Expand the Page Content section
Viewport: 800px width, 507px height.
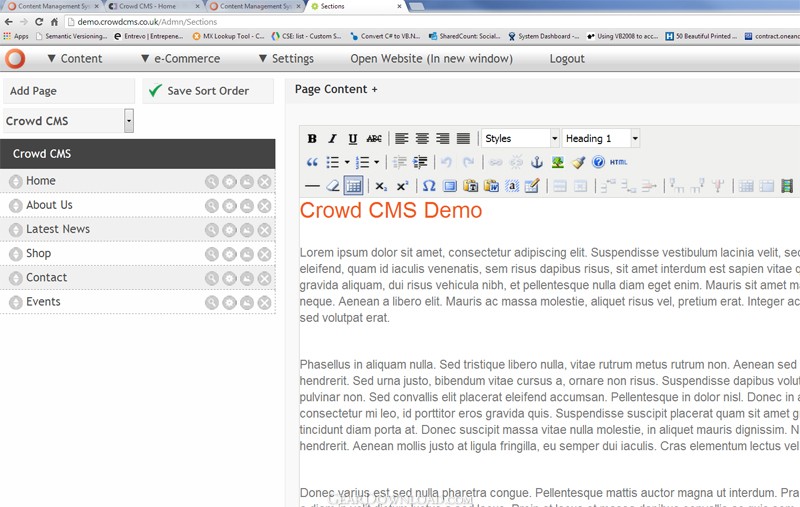tap(336, 89)
